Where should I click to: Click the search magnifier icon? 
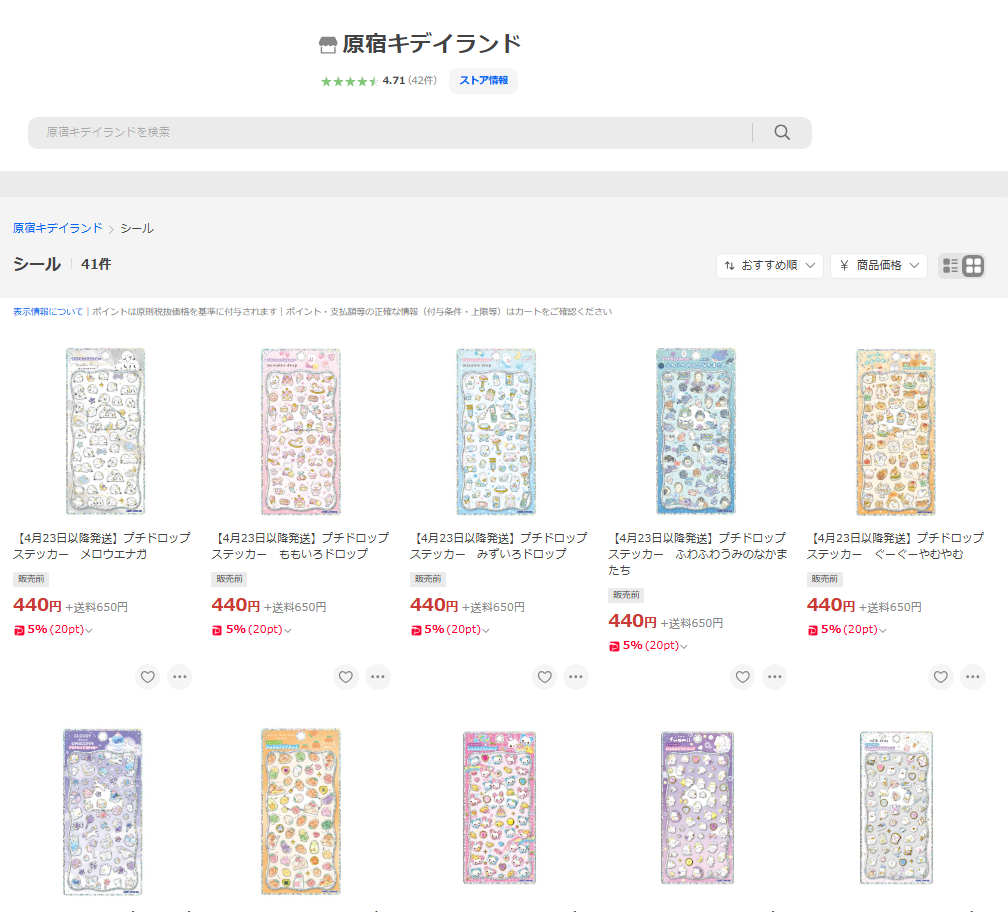point(782,133)
